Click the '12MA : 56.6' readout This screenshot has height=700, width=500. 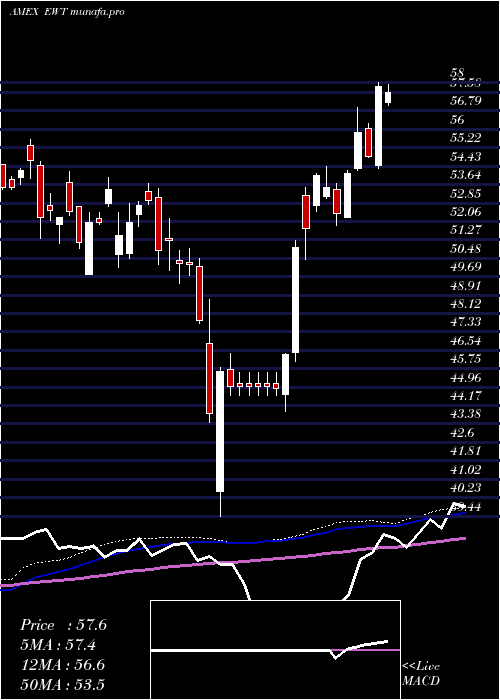(63, 665)
